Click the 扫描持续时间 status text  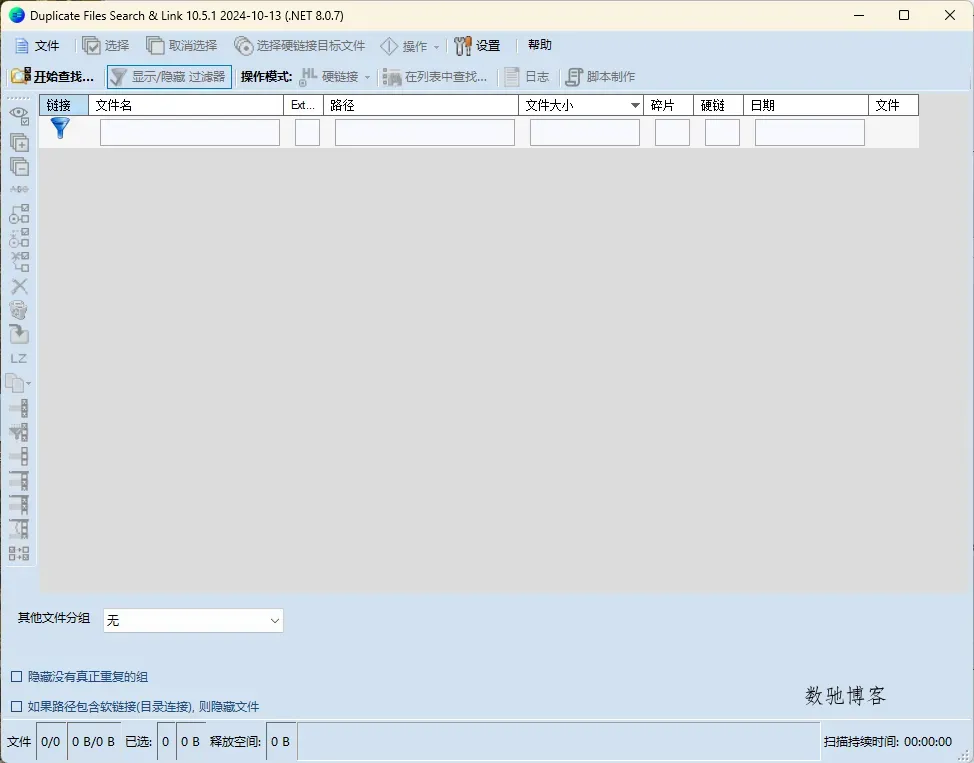[888, 742]
